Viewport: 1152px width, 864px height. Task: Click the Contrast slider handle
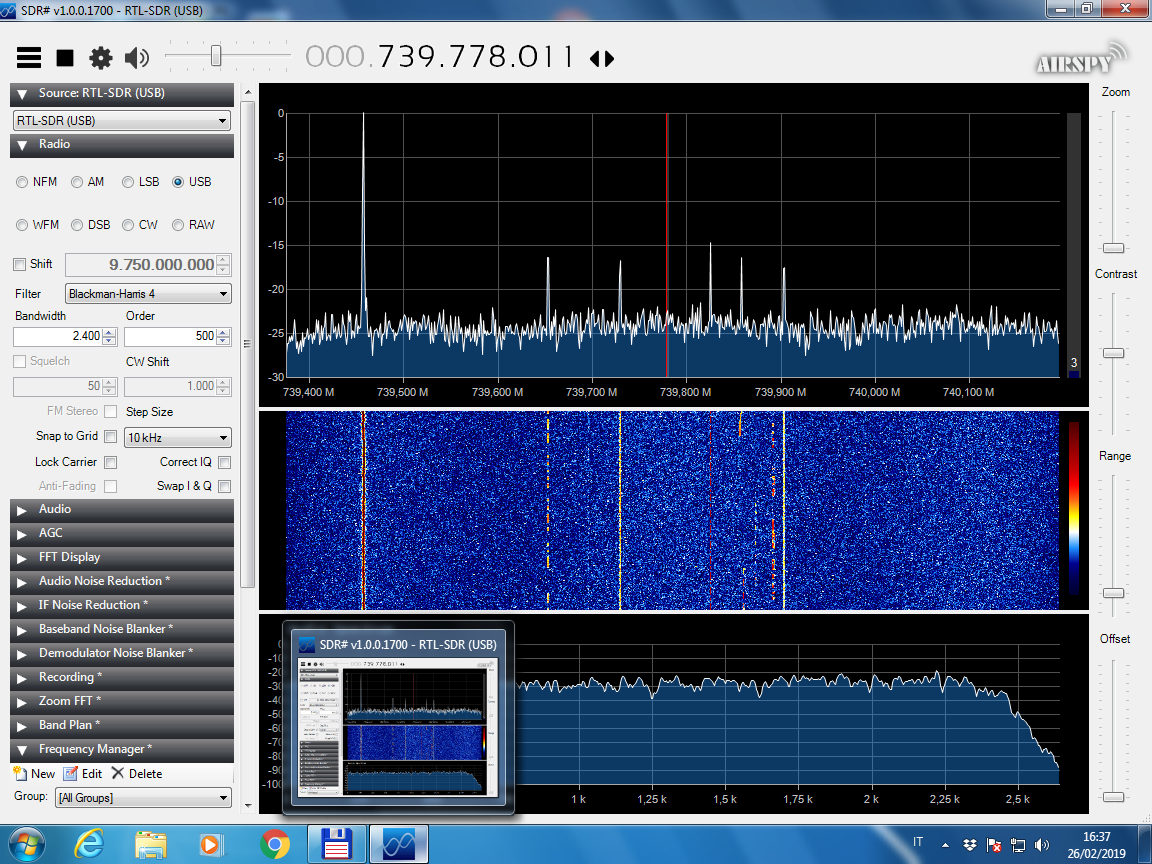(1113, 353)
